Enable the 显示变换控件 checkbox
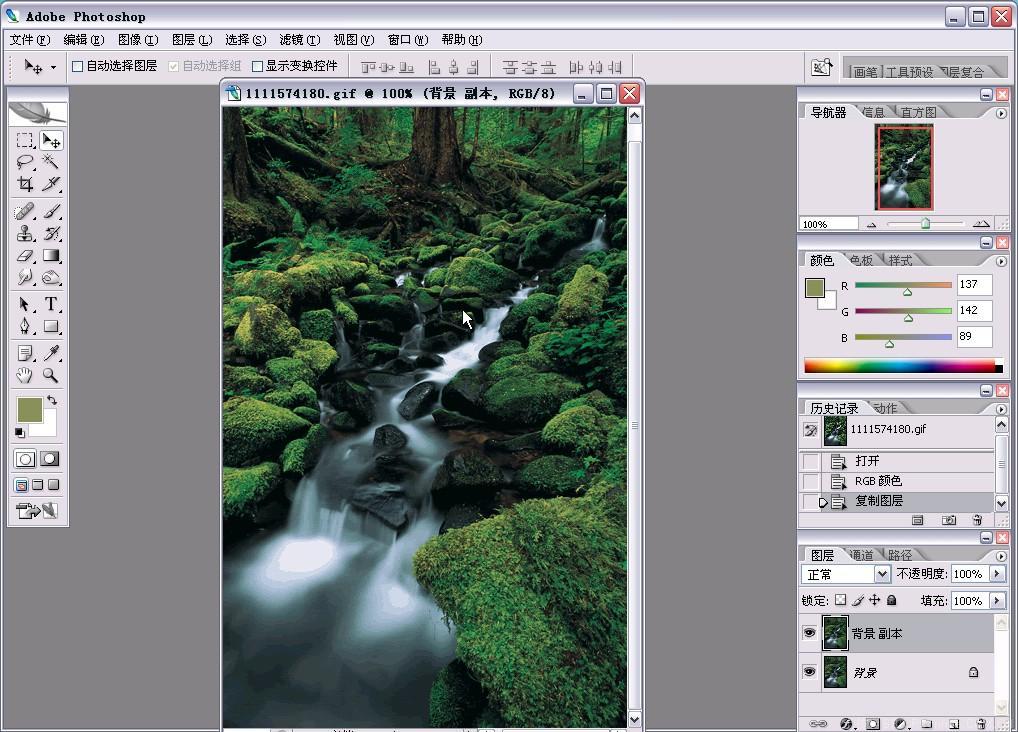 click(x=257, y=66)
